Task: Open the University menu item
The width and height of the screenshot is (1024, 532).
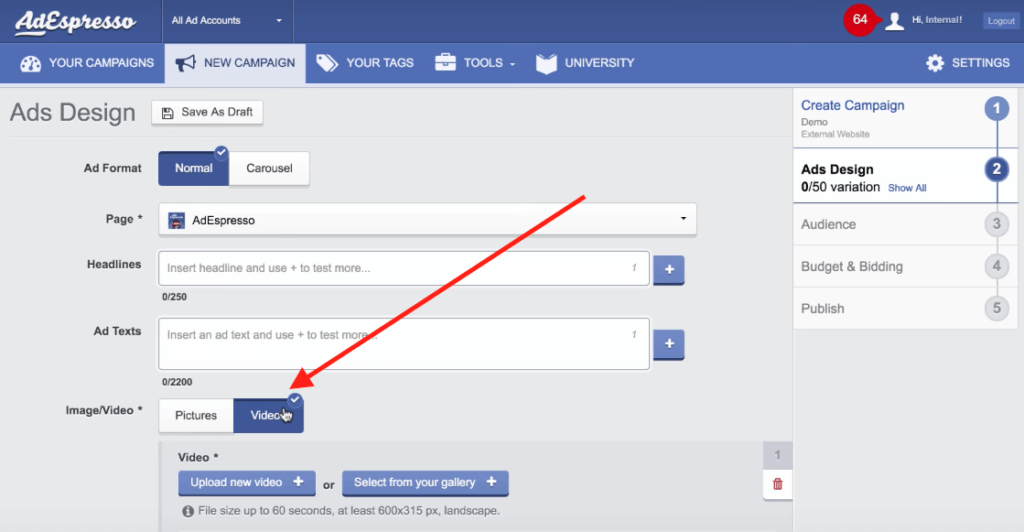Action: (585, 62)
